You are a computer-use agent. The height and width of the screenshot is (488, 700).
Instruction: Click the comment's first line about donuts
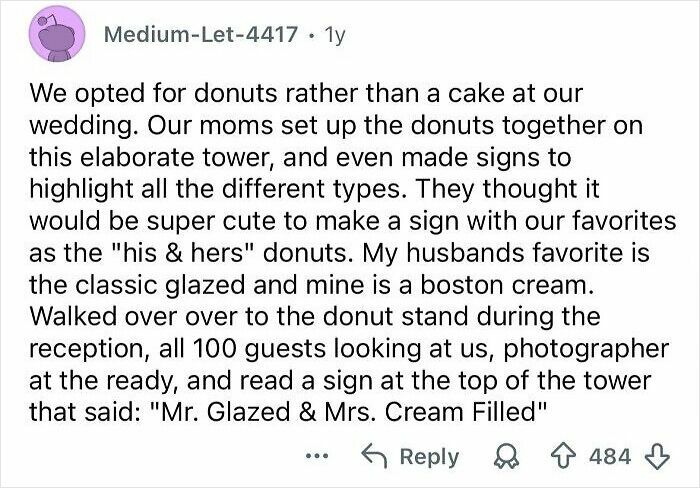pos(306,95)
